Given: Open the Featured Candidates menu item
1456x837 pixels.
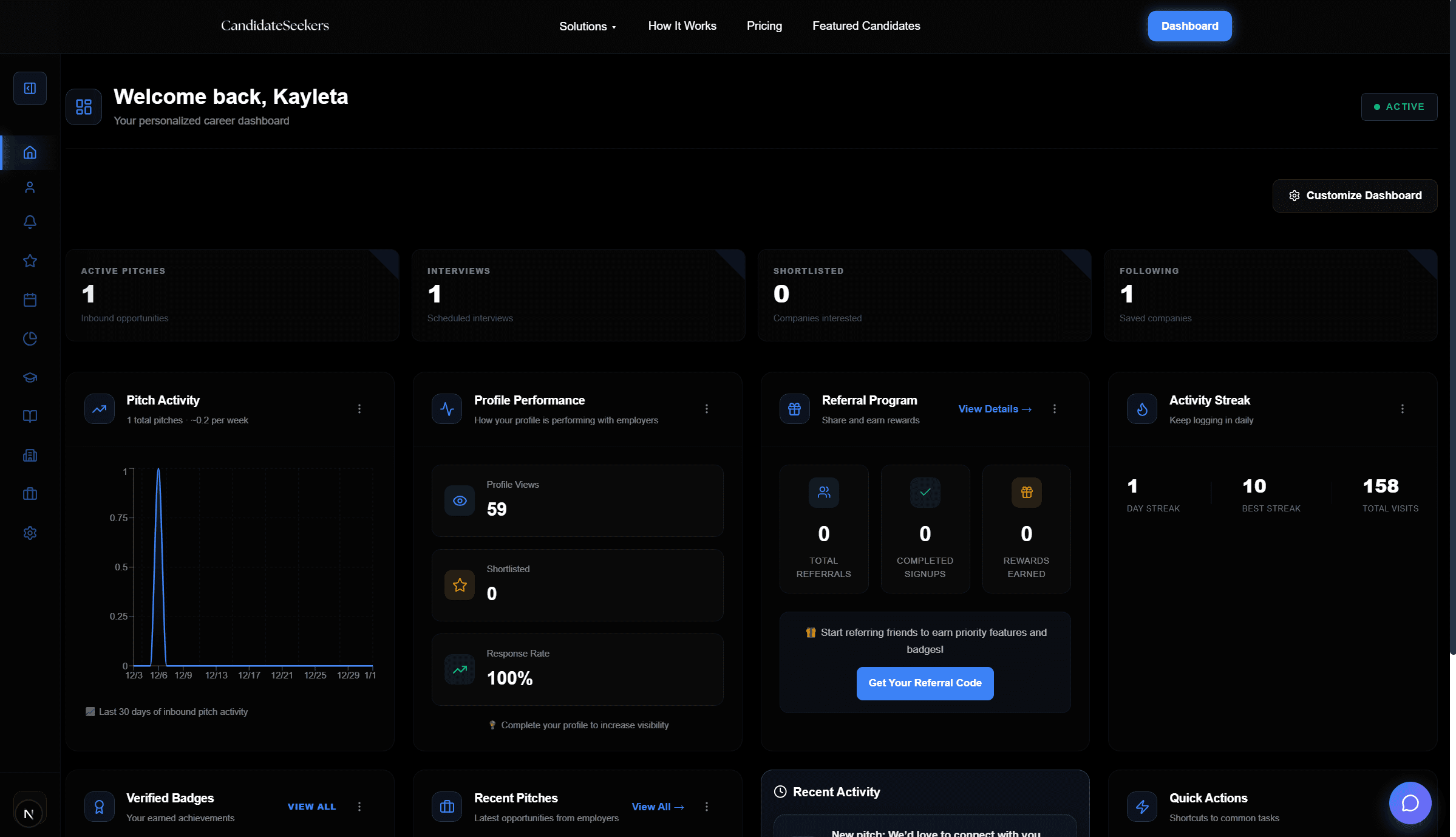Looking at the screenshot, I should tap(866, 26).
